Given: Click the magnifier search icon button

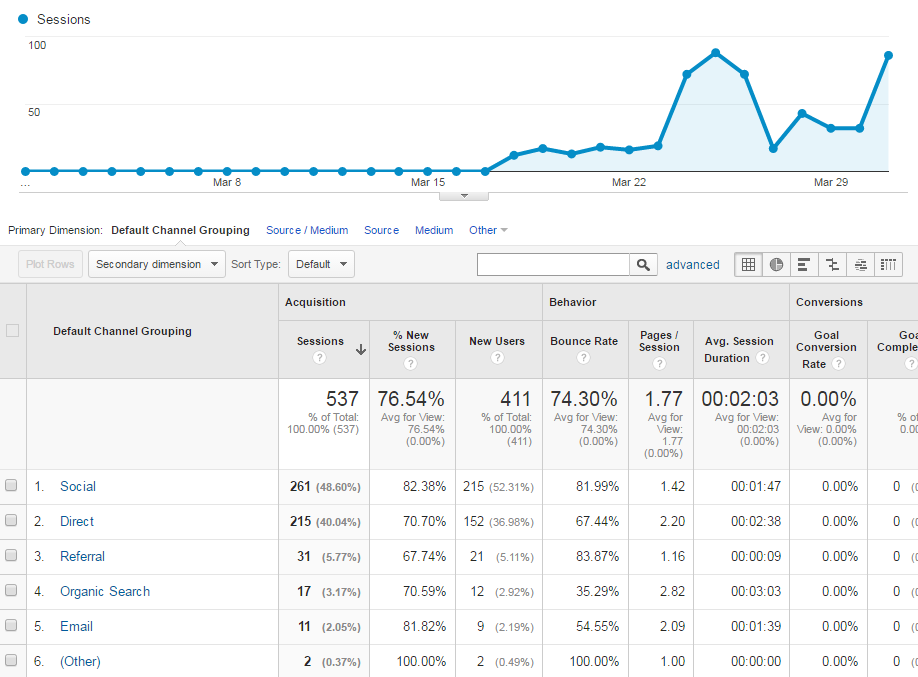Looking at the screenshot, I should 643,264.
